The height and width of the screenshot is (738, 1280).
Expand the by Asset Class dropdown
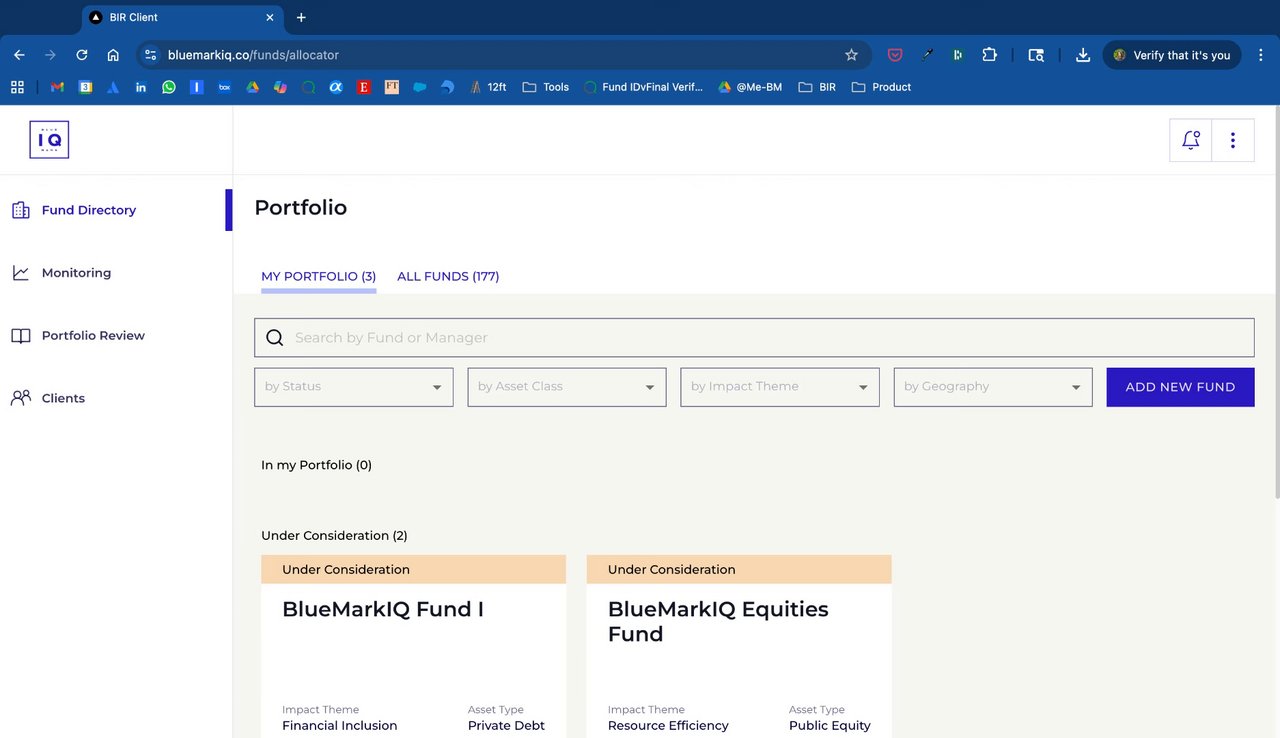pyautogui.click(x=567, y=387)
